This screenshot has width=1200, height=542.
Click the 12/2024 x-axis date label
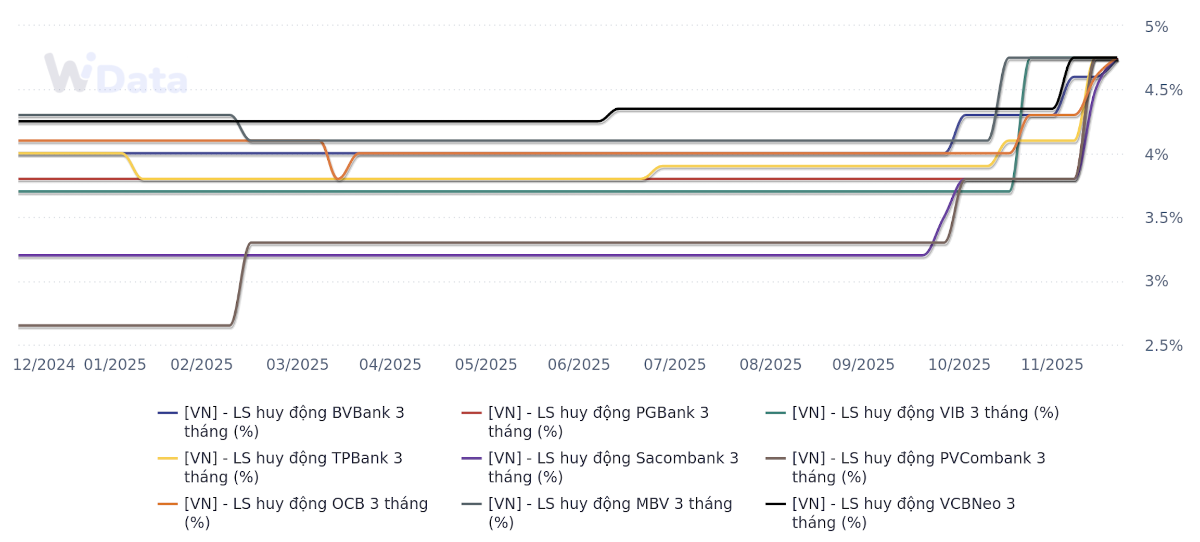click(44, 365)
